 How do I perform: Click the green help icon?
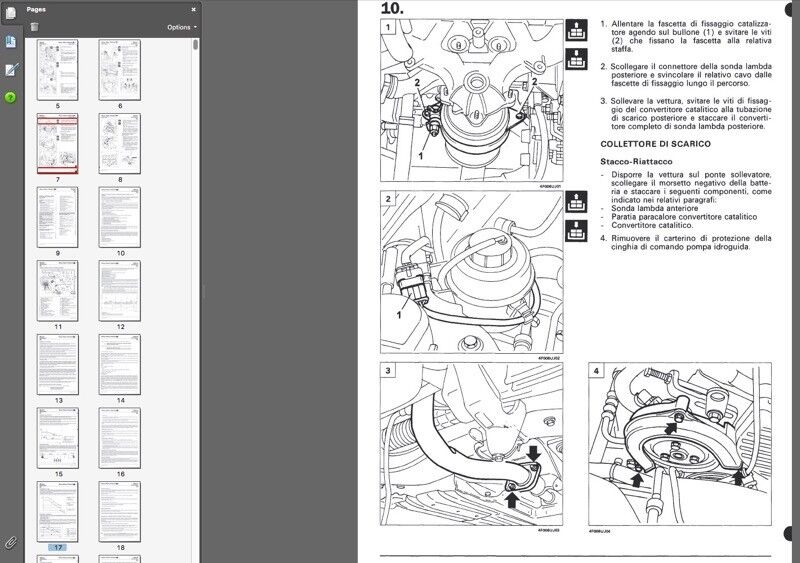[10, 97]
